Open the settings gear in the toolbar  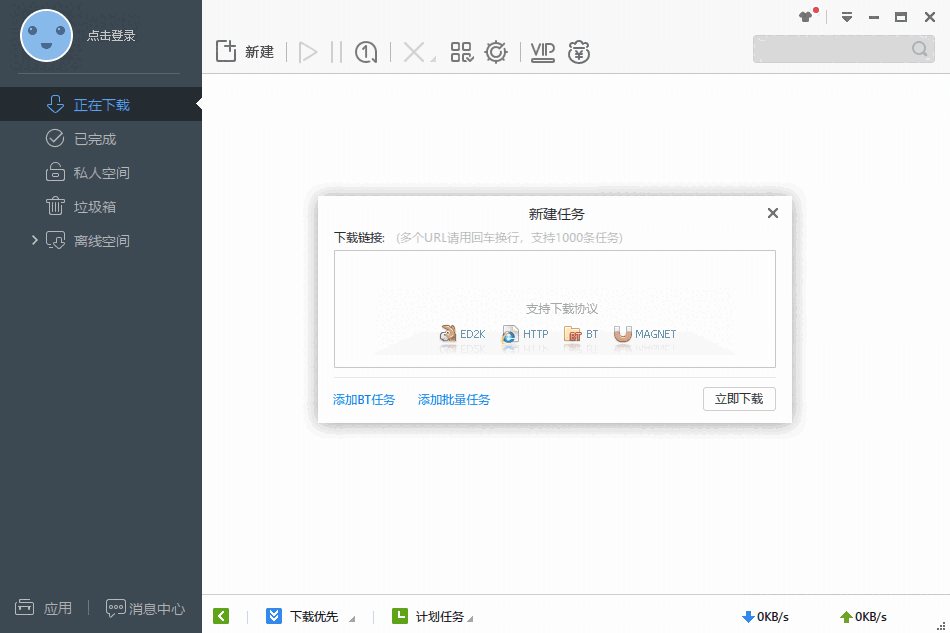(496, 51)
